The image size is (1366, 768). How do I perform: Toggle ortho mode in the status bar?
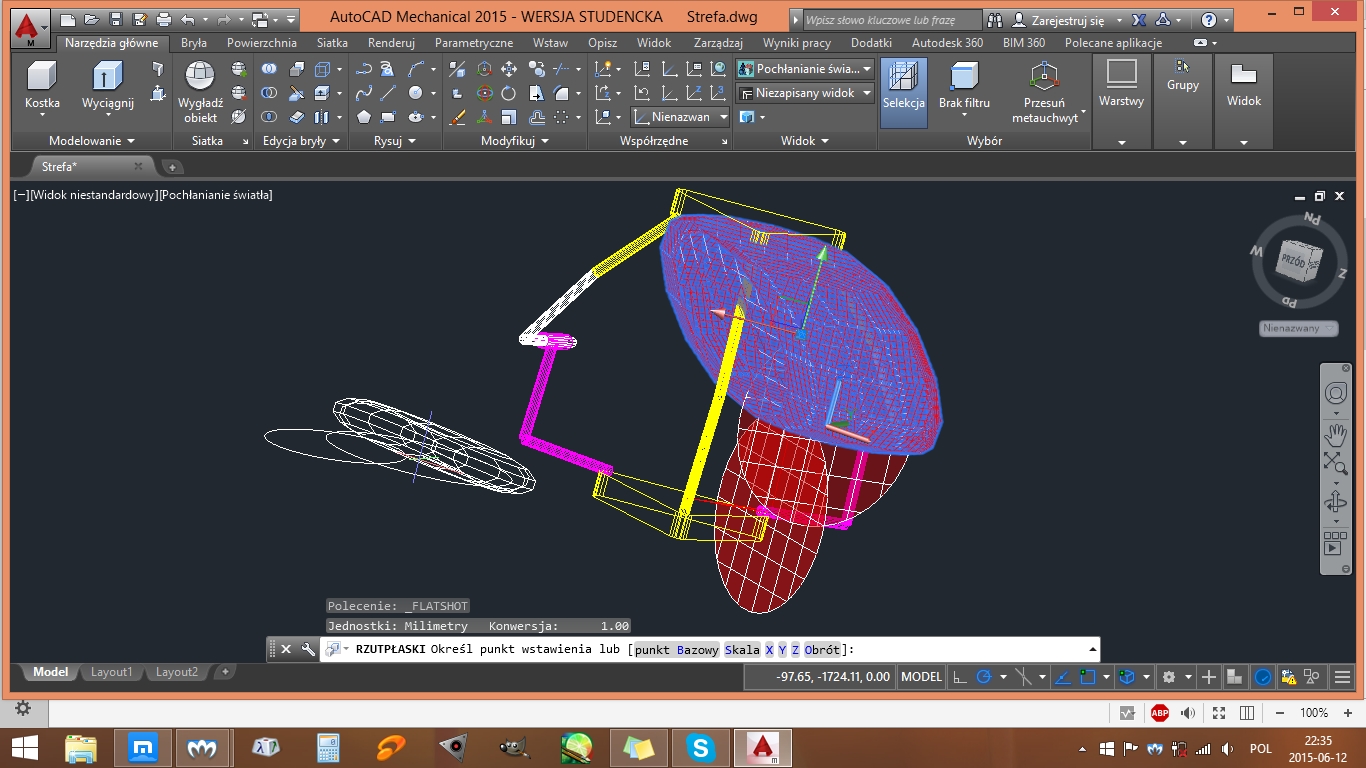pos(957,677)
